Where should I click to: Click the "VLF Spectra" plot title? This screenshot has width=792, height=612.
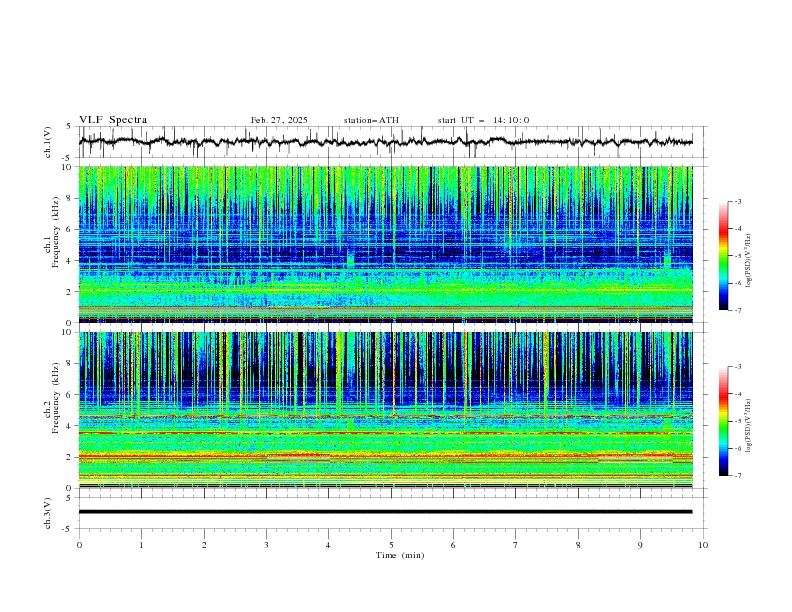(x=113, y=120)
